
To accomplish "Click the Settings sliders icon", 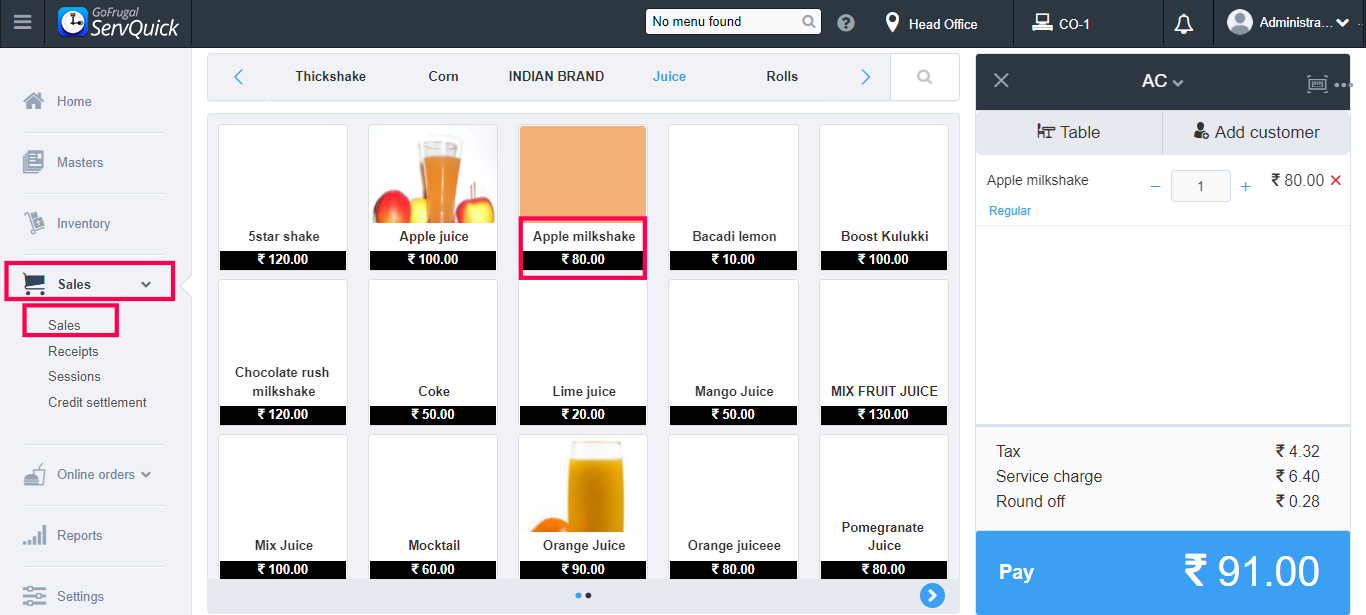I will 34,596.
